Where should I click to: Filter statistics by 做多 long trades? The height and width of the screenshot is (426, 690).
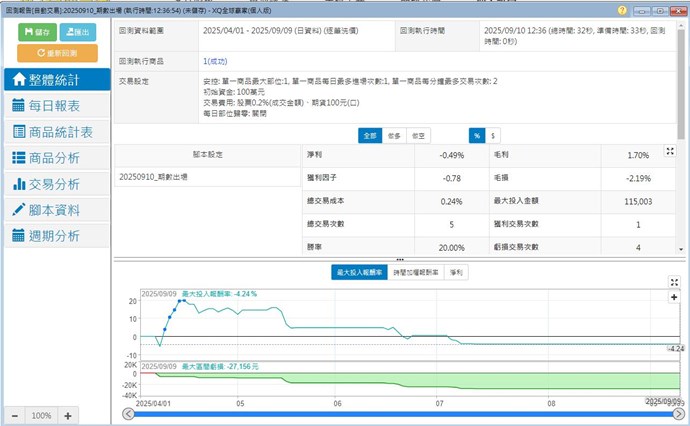(395, 135)
